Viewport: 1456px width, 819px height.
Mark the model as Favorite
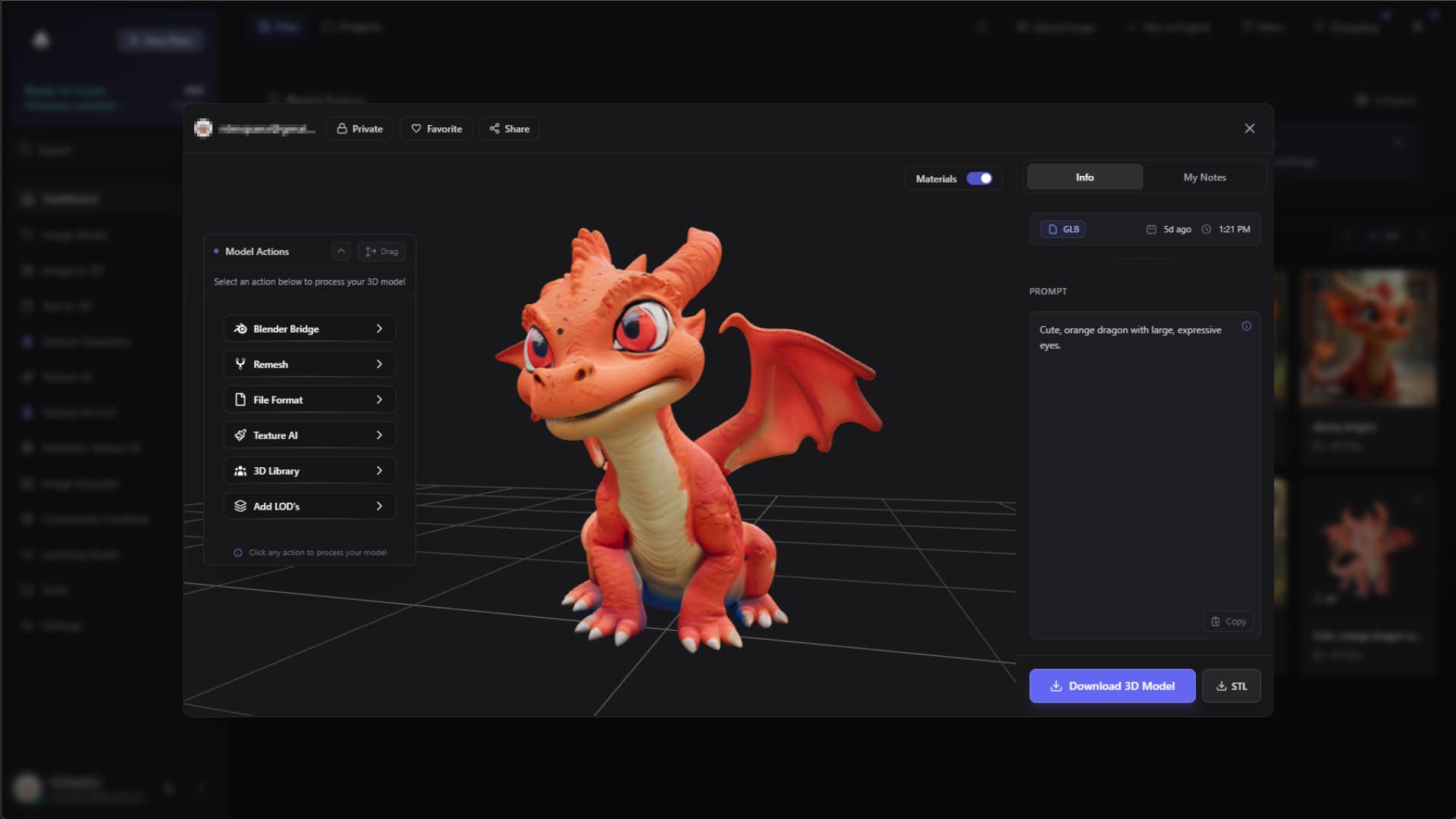(437, 129)
